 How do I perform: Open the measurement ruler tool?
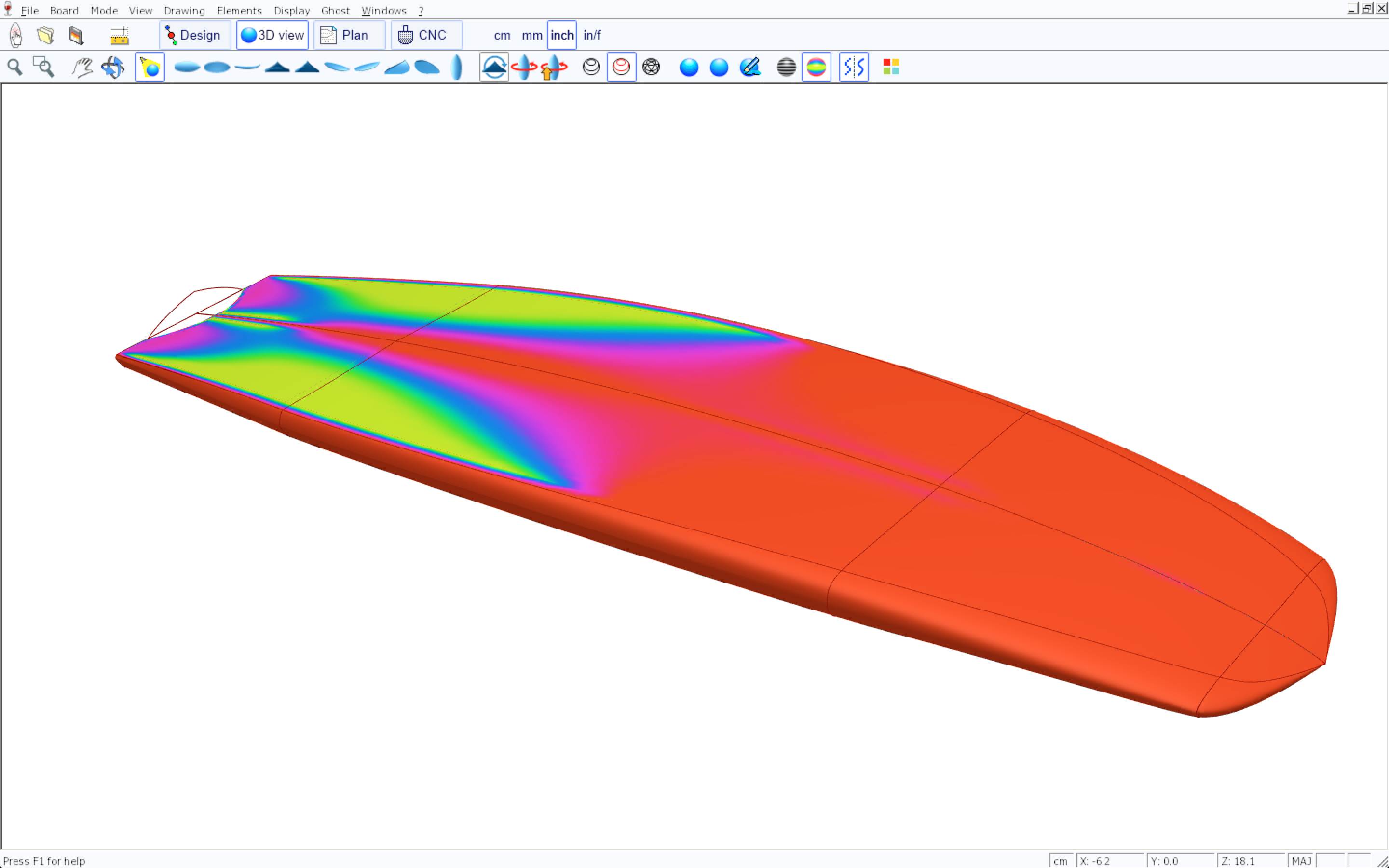[119, 36]
